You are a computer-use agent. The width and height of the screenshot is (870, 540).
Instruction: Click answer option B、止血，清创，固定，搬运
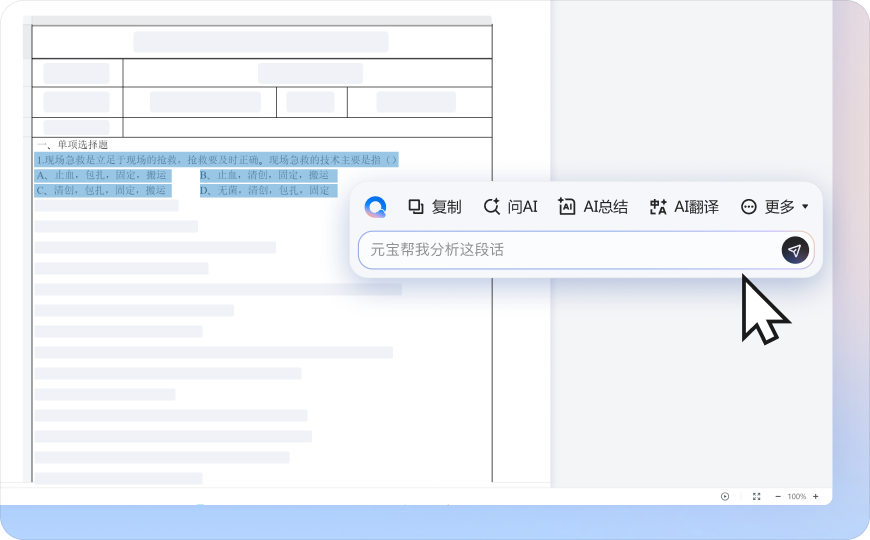click(x=269, y=175)
